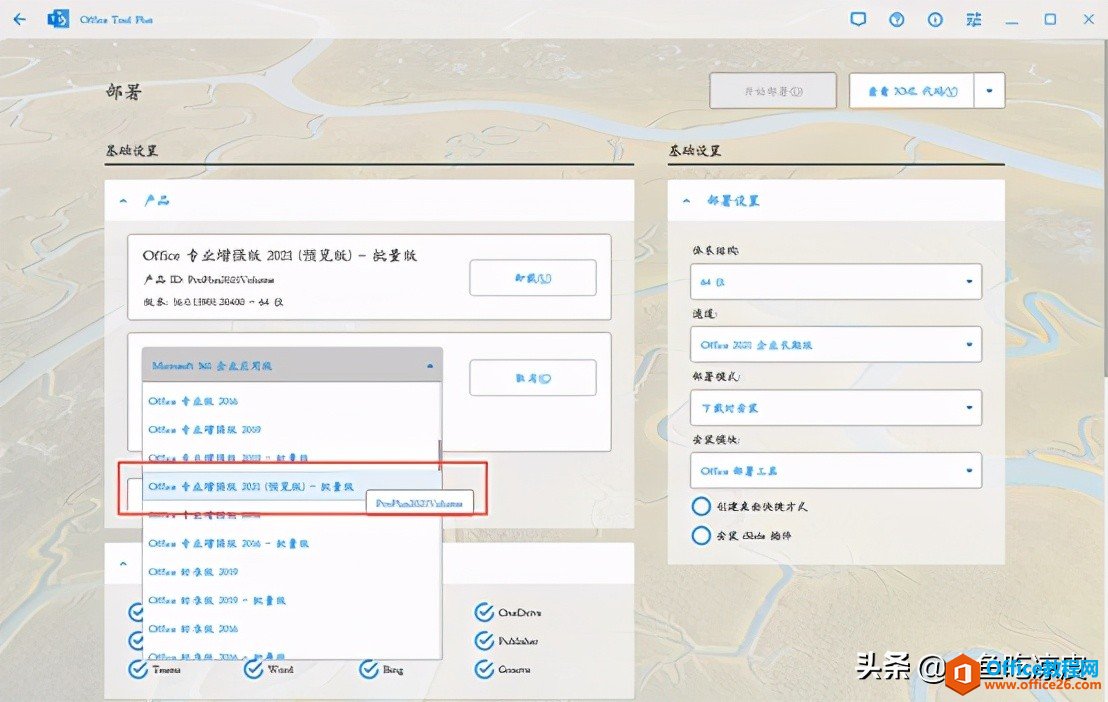The width and height of the screenshot is (1108, 702).
Task: Open the deployment mode dropdown
Action: [836, 408]
